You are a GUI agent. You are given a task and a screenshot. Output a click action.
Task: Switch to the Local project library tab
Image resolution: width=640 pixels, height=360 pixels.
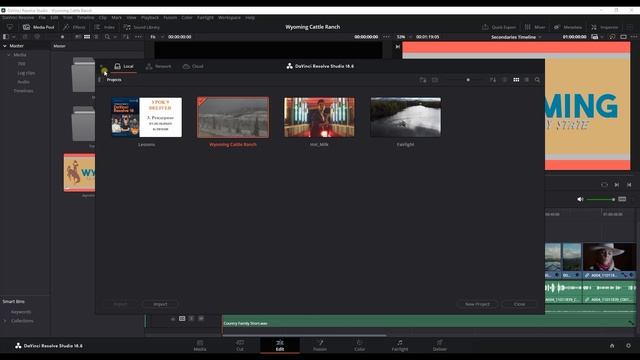(124, 66)
